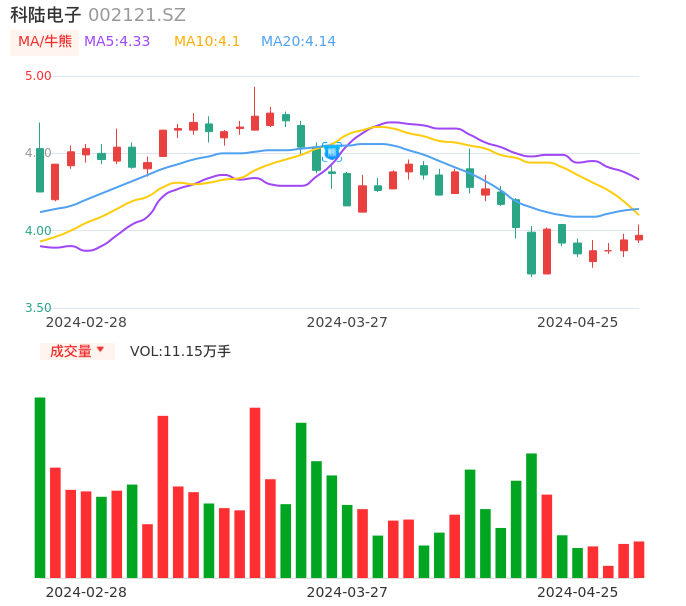Click 2024-03-27 date under the candlestick chart
The image size is (686, 606).
click(347, 322)
